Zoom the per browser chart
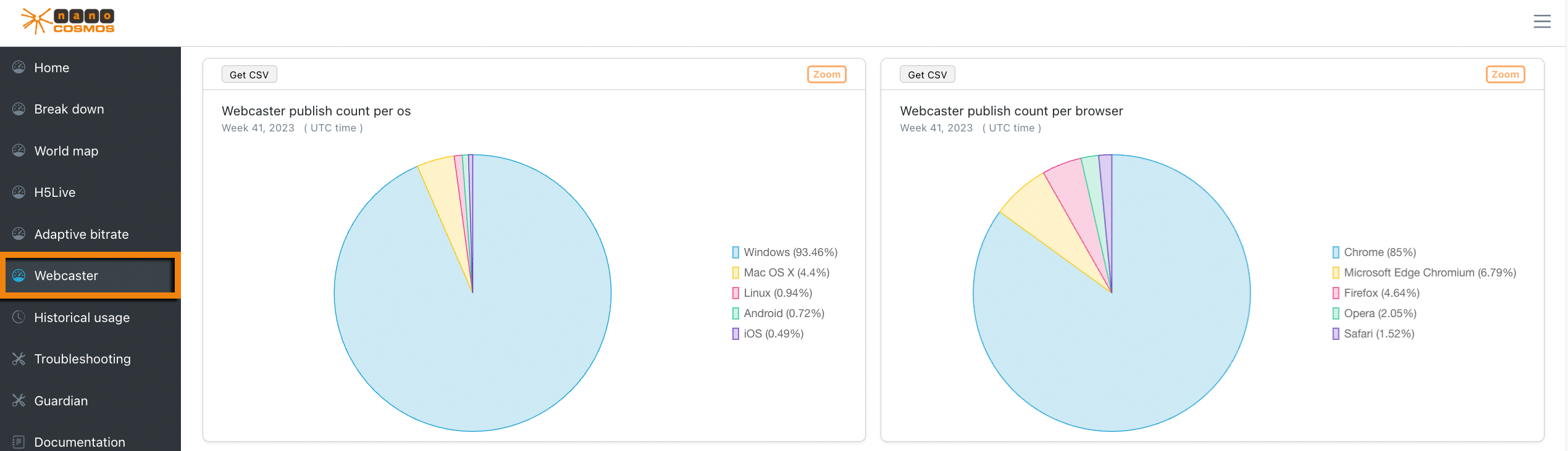This screenshot has width=1568, height=451. tap(1505, 75)
